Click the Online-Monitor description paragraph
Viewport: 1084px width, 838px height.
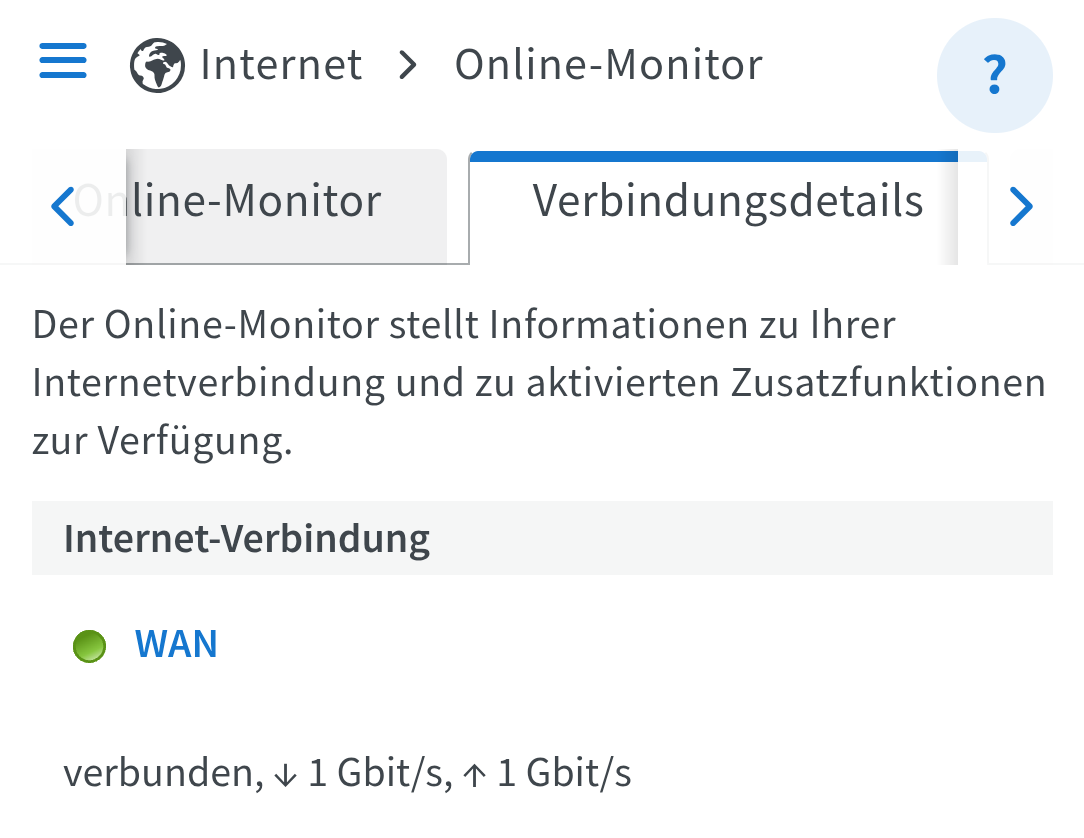(x=539, y=382)
